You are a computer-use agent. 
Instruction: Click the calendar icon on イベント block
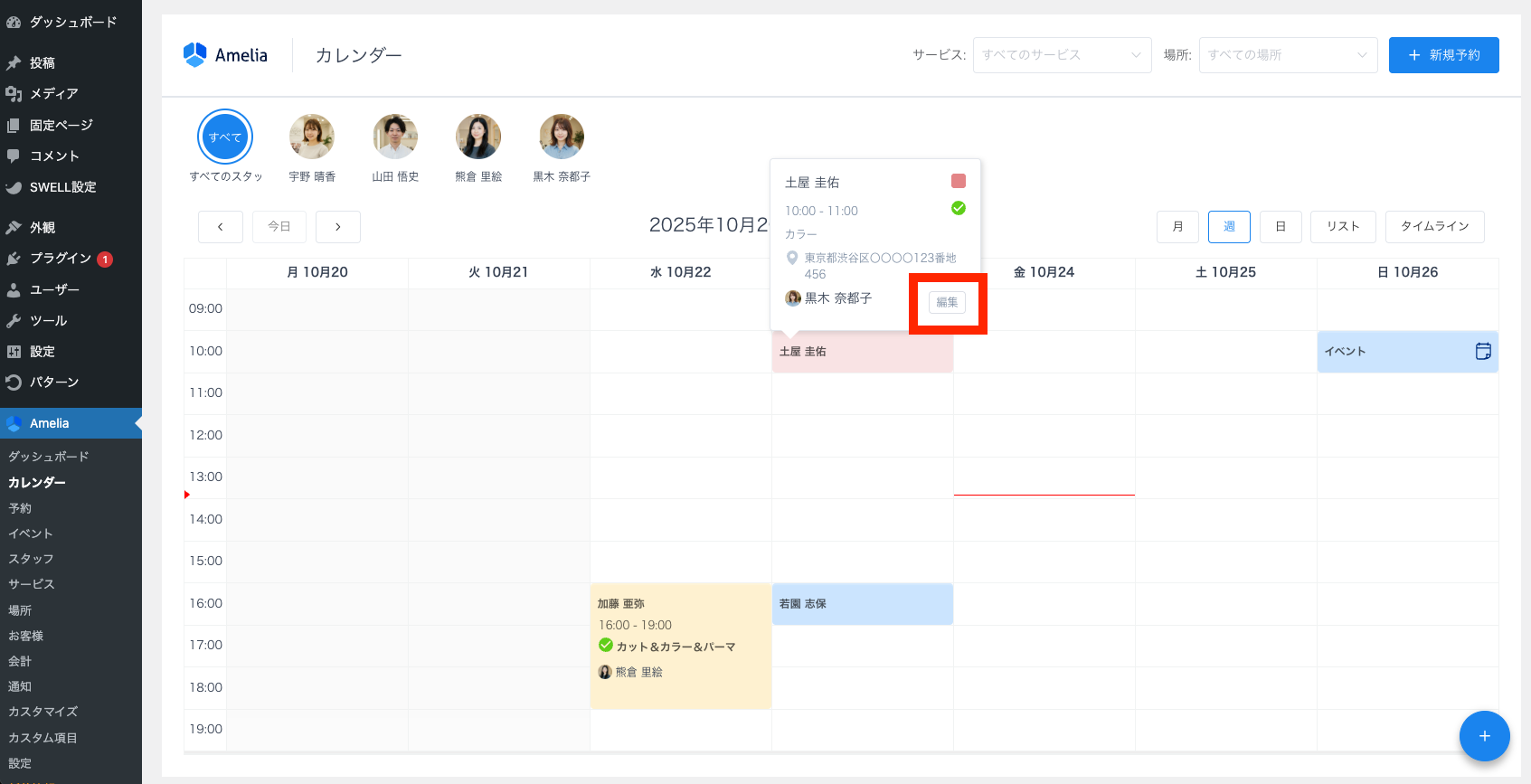point(1483,352)
